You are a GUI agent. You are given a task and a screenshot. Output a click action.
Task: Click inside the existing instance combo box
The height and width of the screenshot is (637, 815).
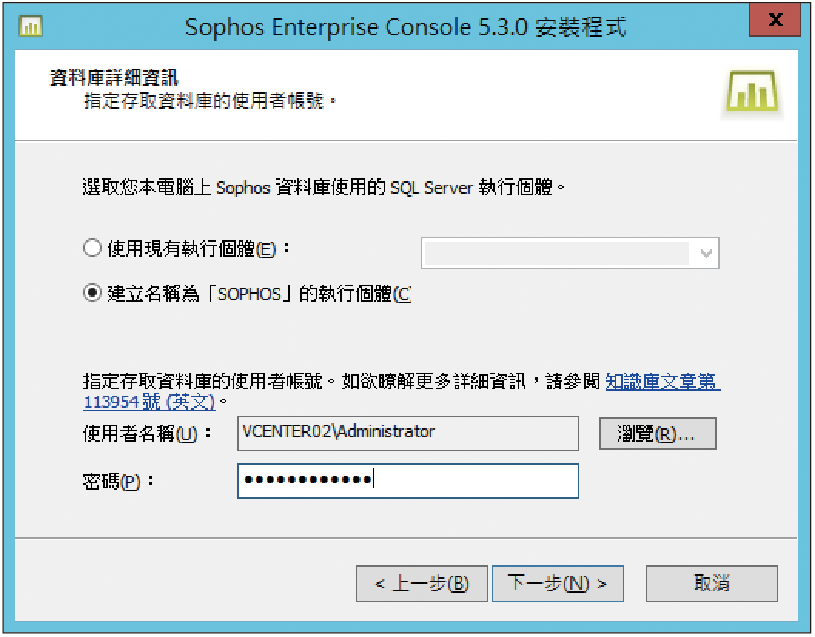tap(570, 253)
